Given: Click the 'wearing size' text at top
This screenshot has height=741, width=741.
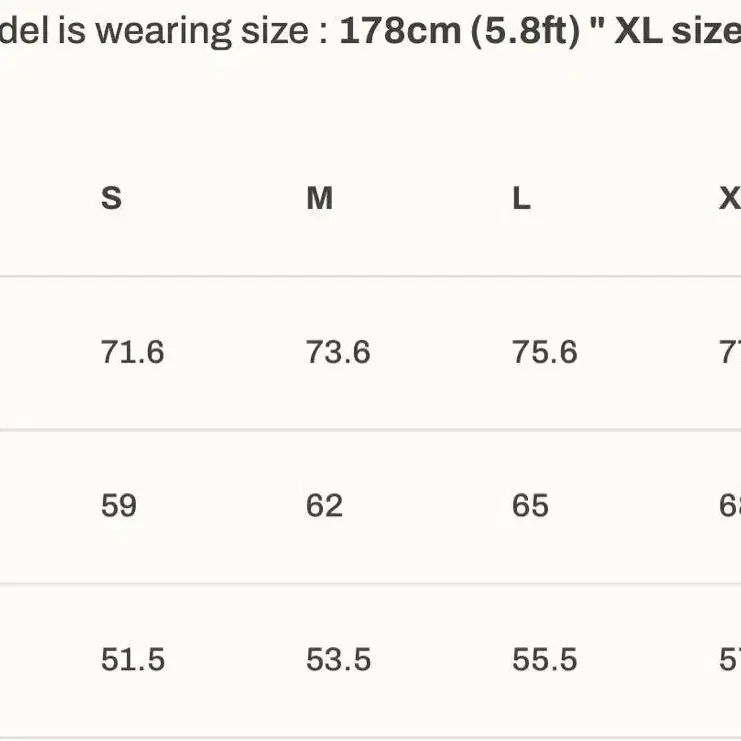Looking at the screenshot, I should (202, 32).
